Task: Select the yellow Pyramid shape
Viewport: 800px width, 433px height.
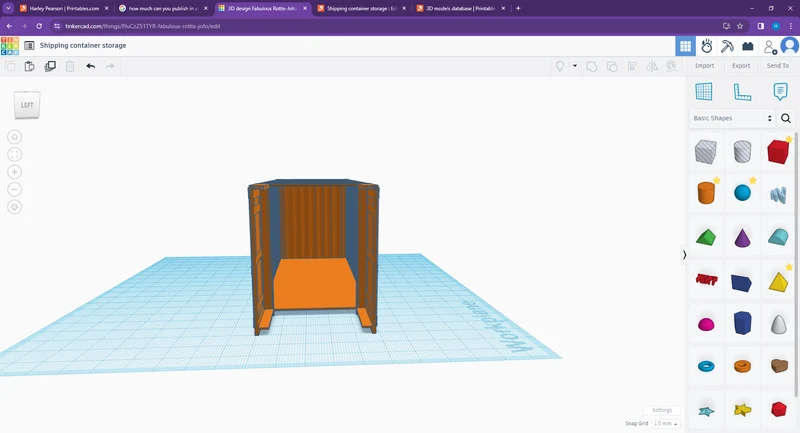Action: pyautogui.click(x=779, y=281)
